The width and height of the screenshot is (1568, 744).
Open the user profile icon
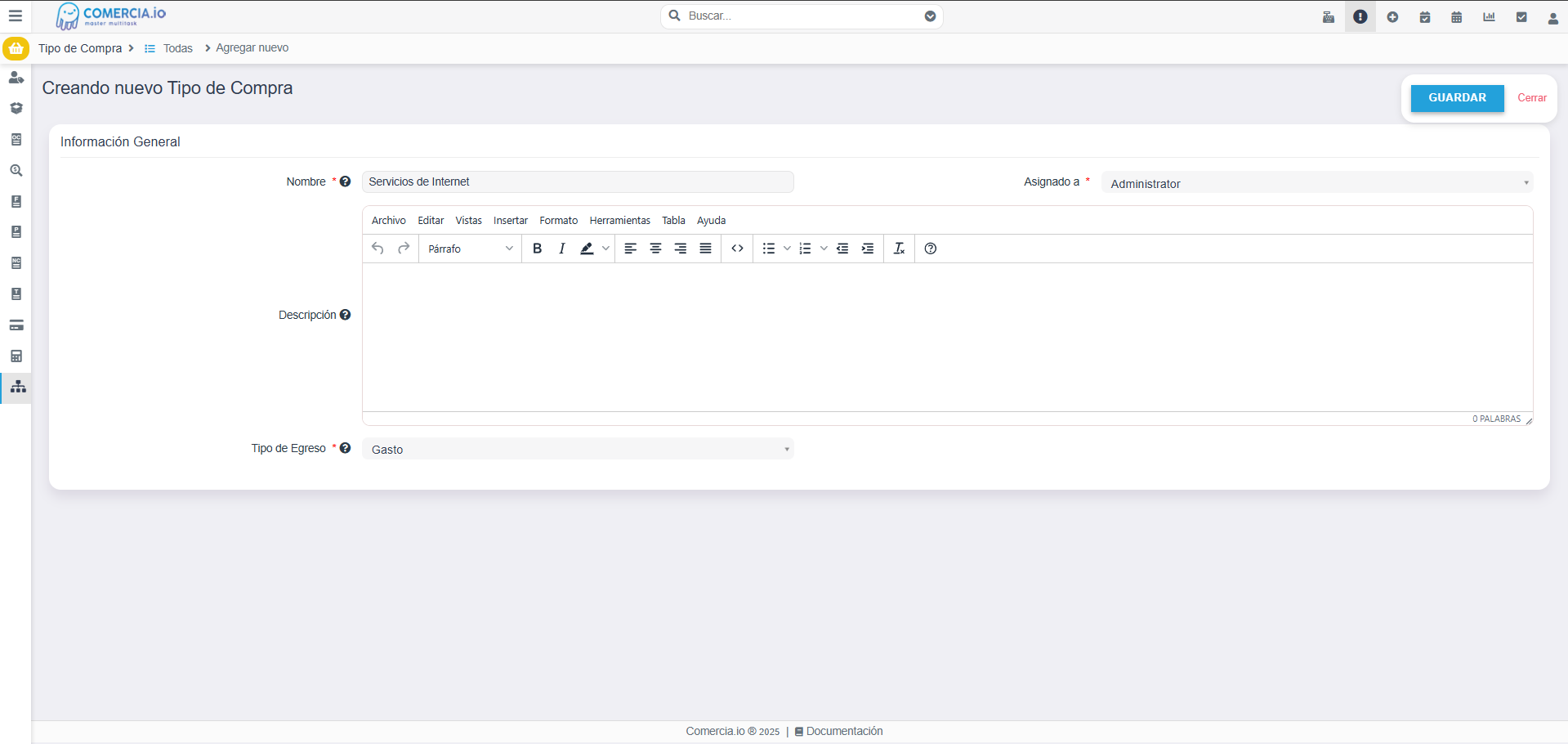pyautogui.click(x=1553, y=17)
